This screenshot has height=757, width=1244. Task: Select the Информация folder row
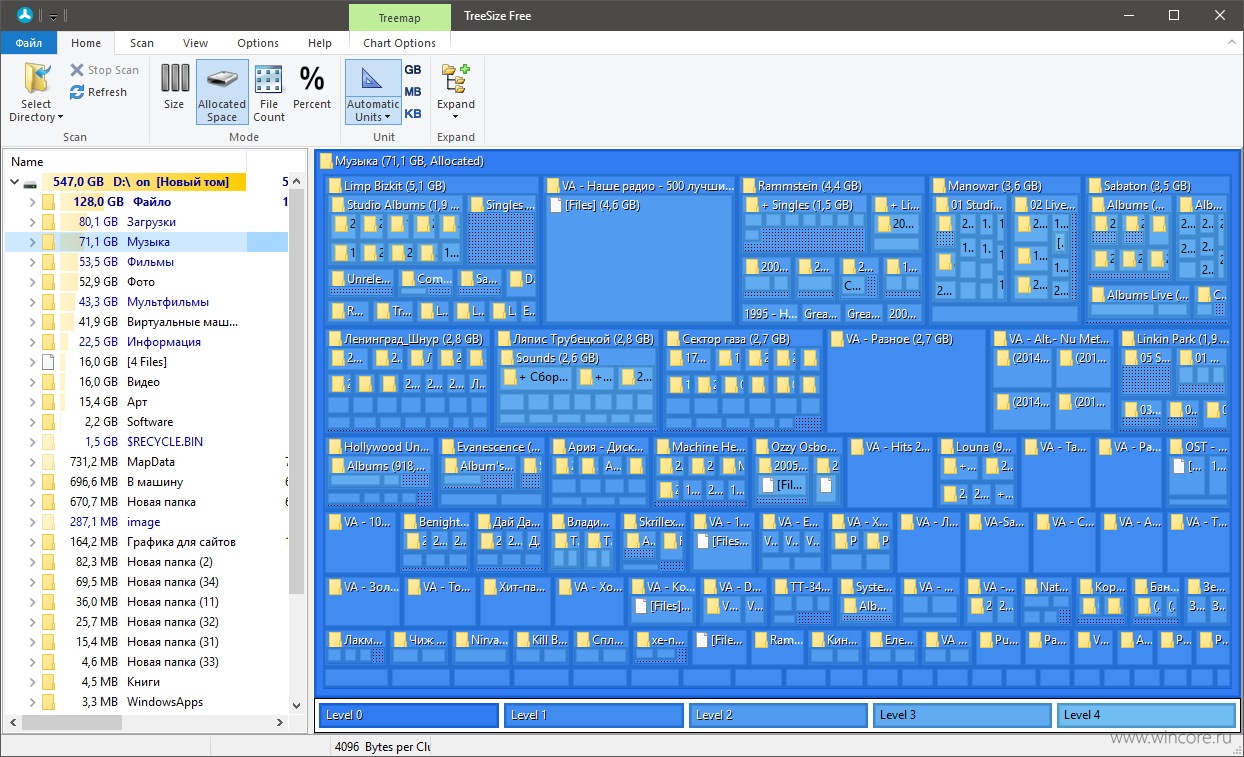pyautogui.click(x=147, y=342)
